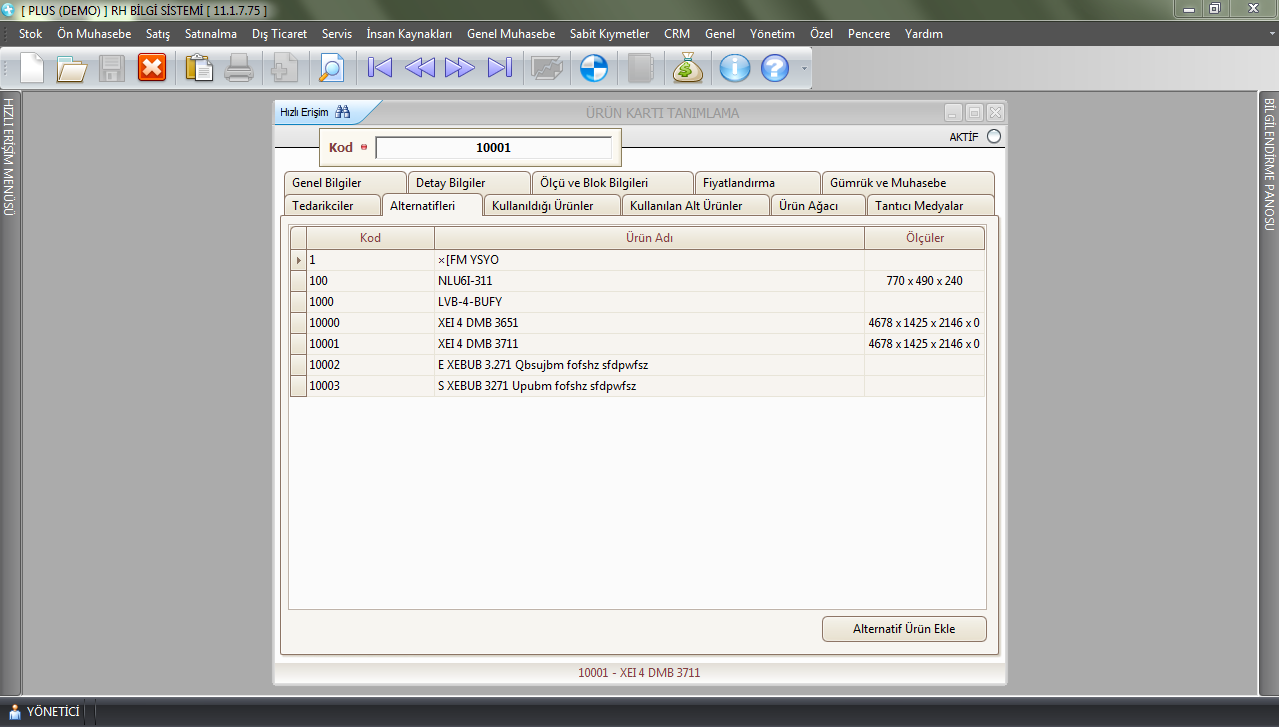Expand the toolbar overflow dropdown arrow
Image resolution: width=1279 pixels, height=727 pixels.
(x=802, y=69)
